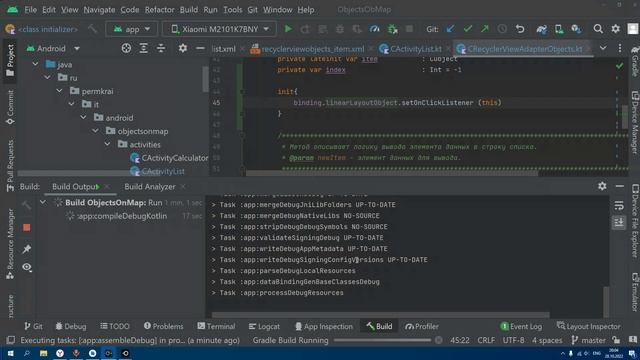Collapse the Build ObjectsOnMap tree node
Image resolution: width=640 pixels, height=360 pixels.
click(43, 202)
